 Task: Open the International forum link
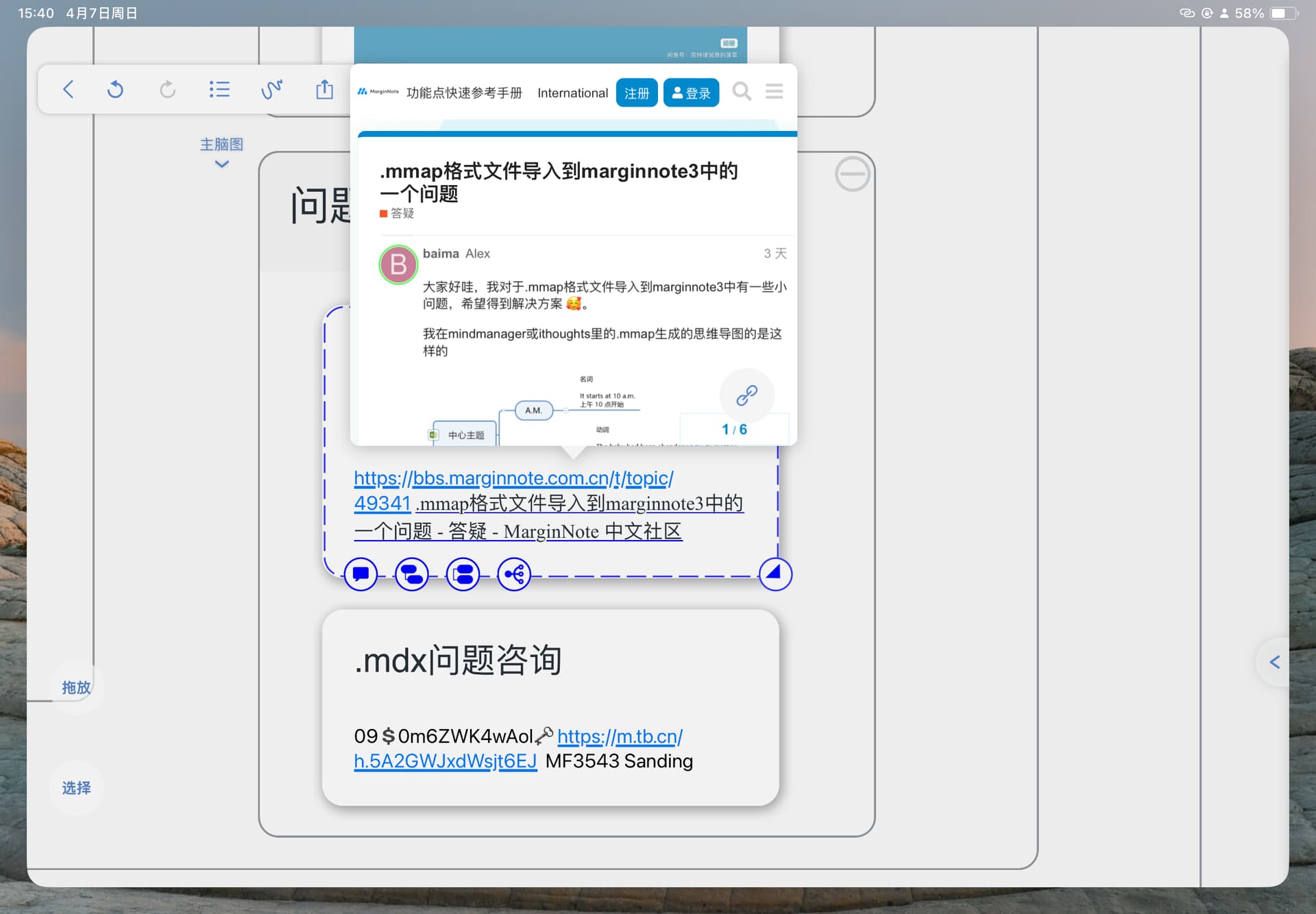click(x=572, y=92)
